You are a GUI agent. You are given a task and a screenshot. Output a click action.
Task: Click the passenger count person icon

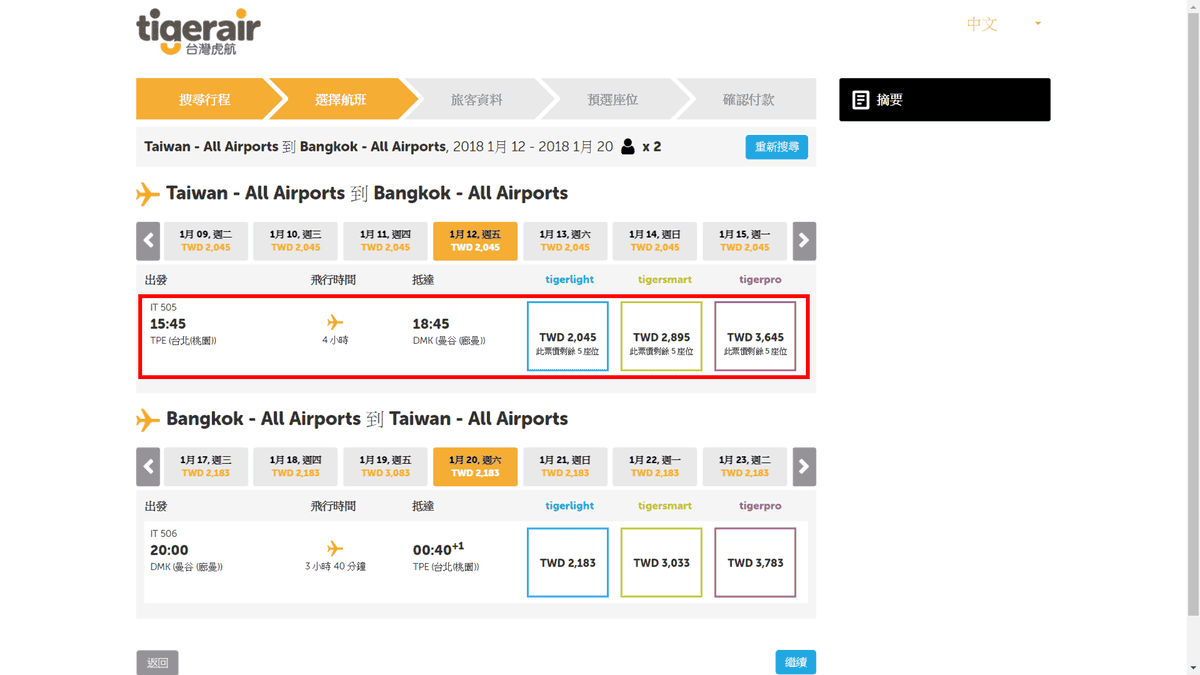(628, 147)
